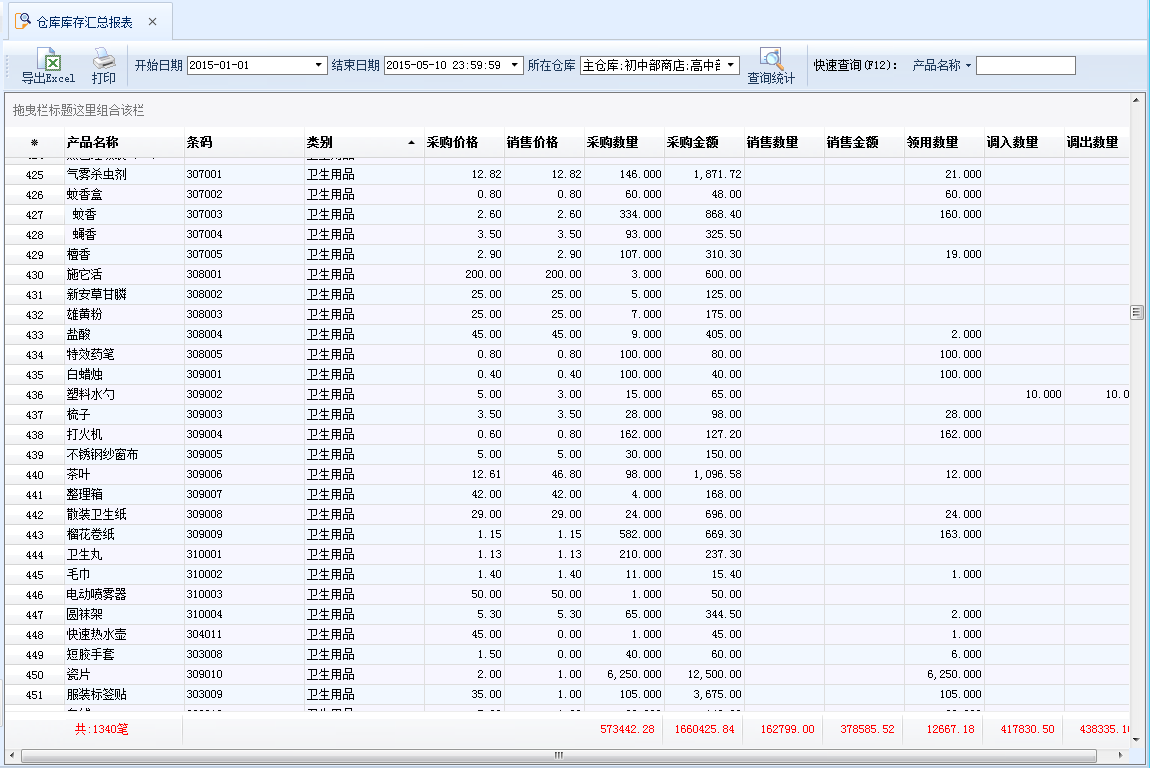Click the asterisk row indicator column header
This screenshot has width=1150, height=768.
(x=35, y=143)
